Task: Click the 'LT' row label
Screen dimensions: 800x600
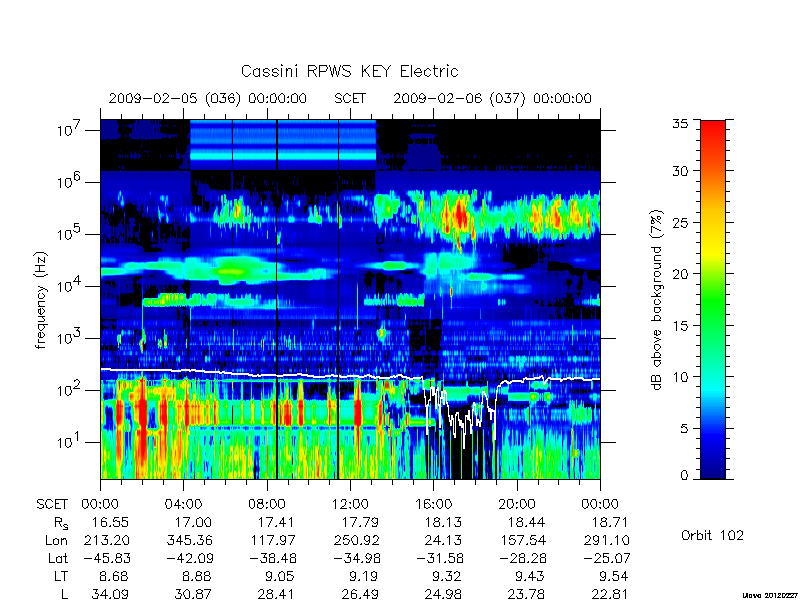Action: 61,577
